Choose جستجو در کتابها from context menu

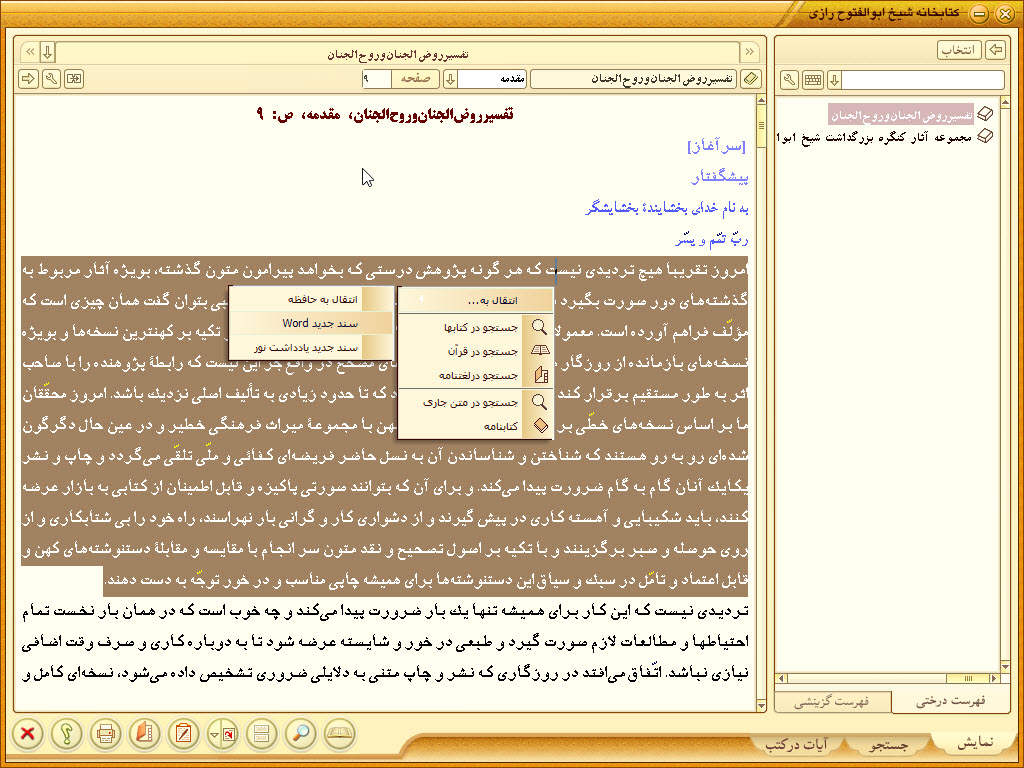pos(475,327)
